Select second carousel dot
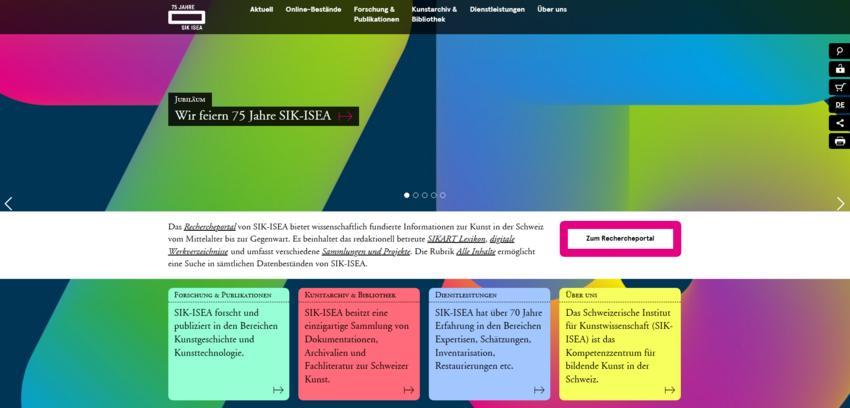This screenshot has width=850, height=408. coord(416,195)
